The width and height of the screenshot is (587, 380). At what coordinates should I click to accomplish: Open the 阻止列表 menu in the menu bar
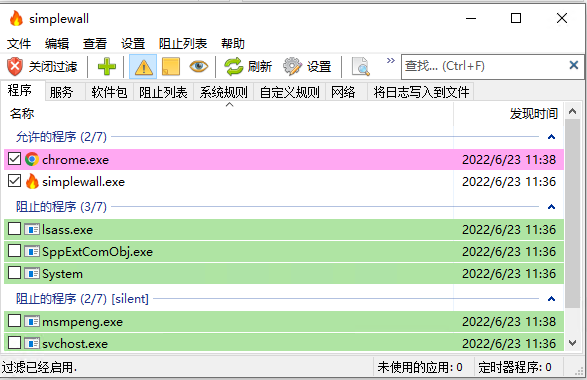click(x=183, y=43)
